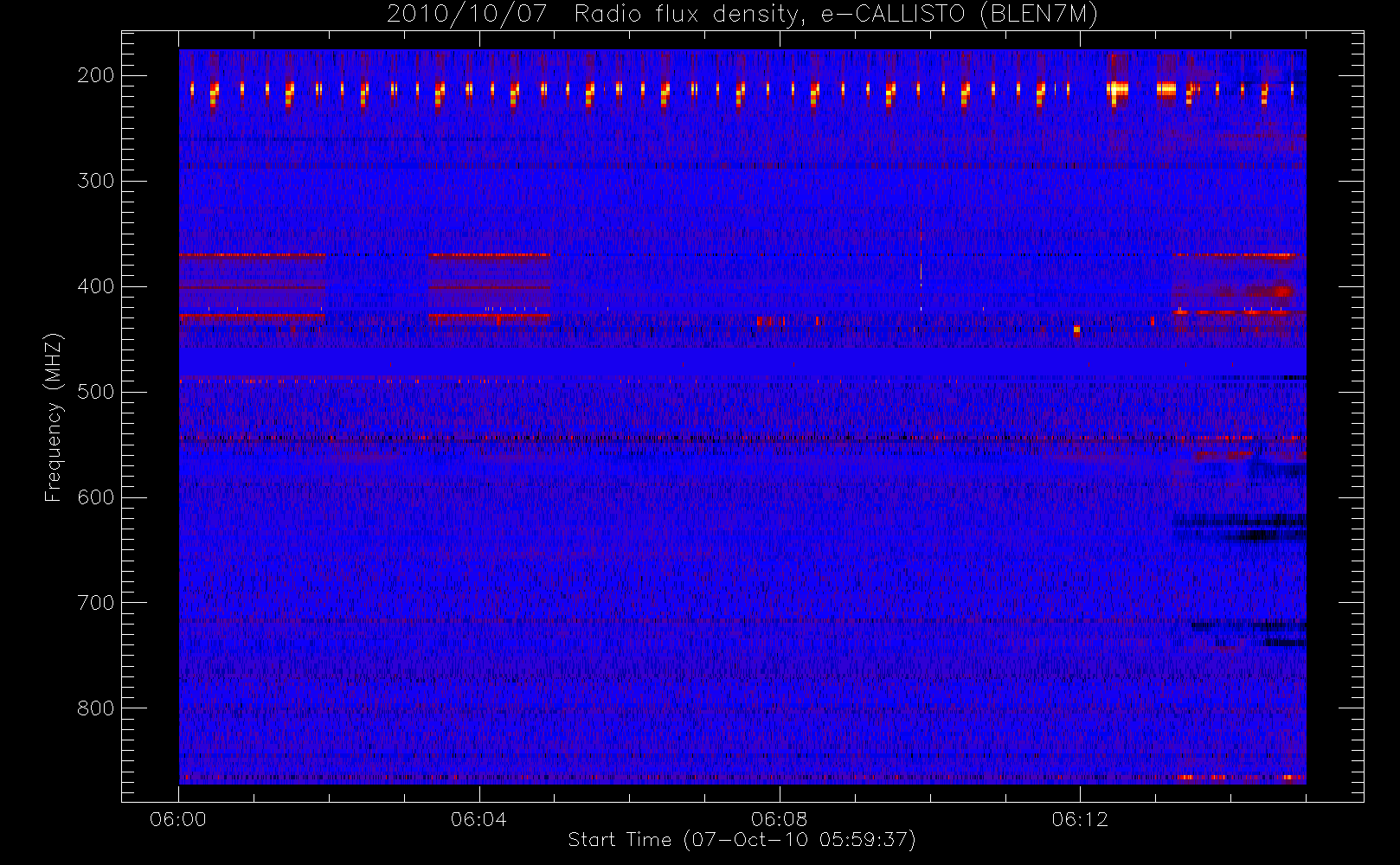Click the 'Start Time (07-Oct-10 05:59:37)' label
The width and height of the screenshot is (1400, 865).
(742, 840)
